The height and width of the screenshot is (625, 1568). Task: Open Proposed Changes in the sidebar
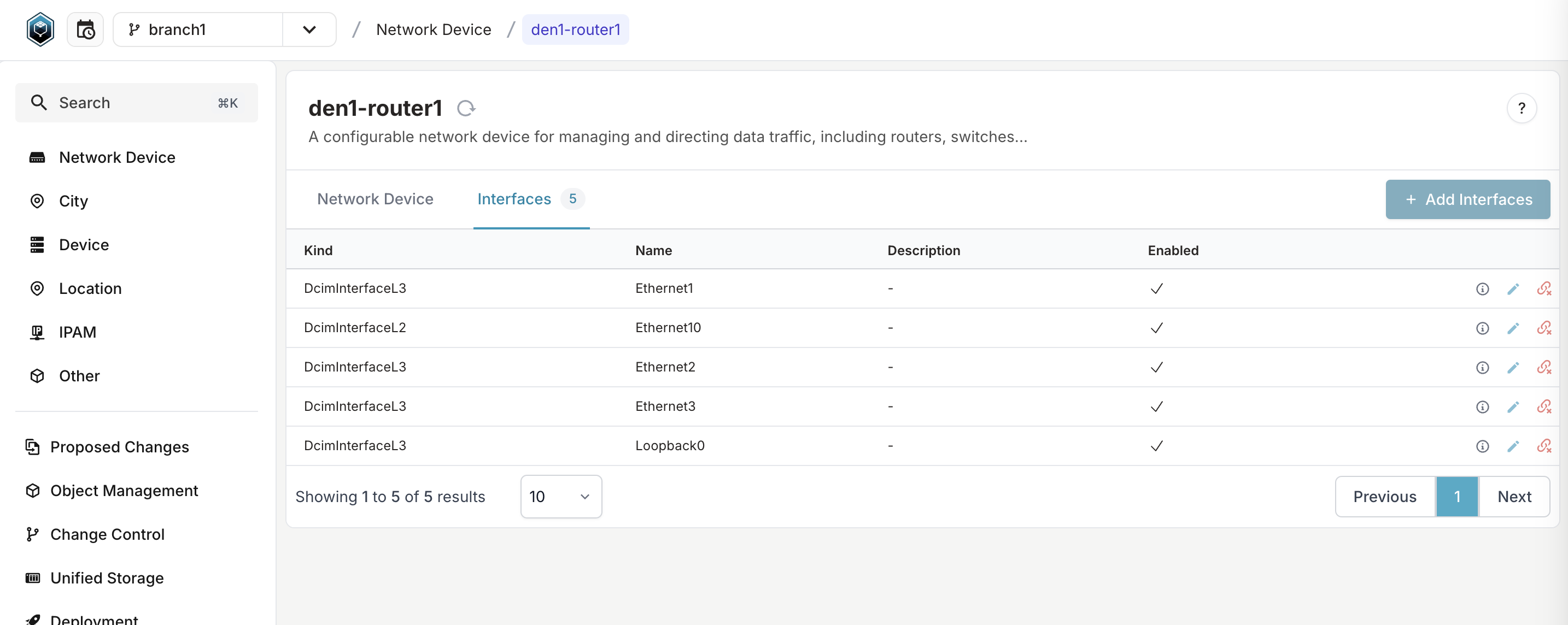click(119, 447)
